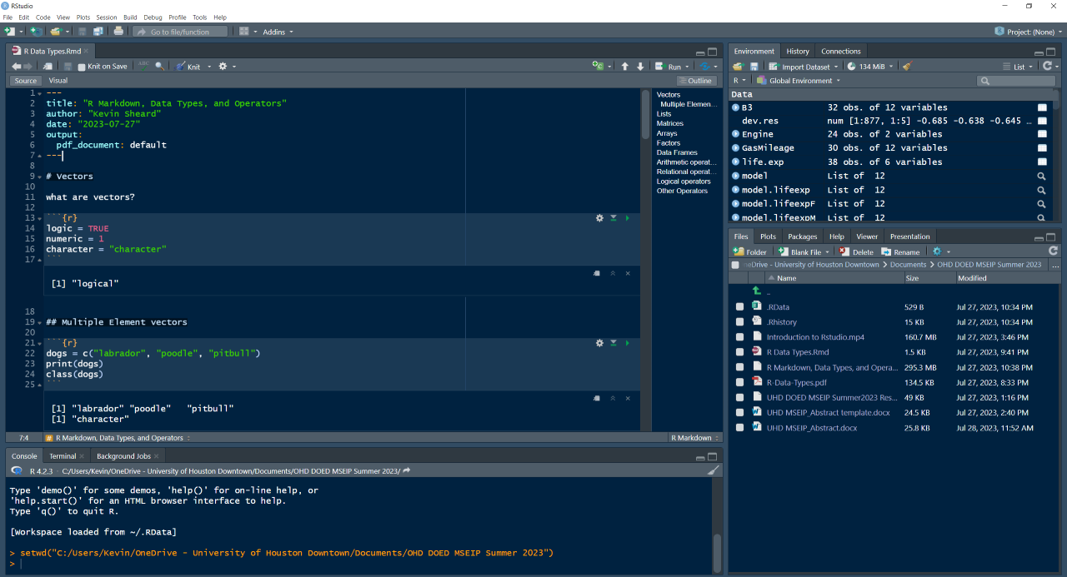View model list with magnifier icon
Screen dimensions: 1067x577
[1041, 176]
